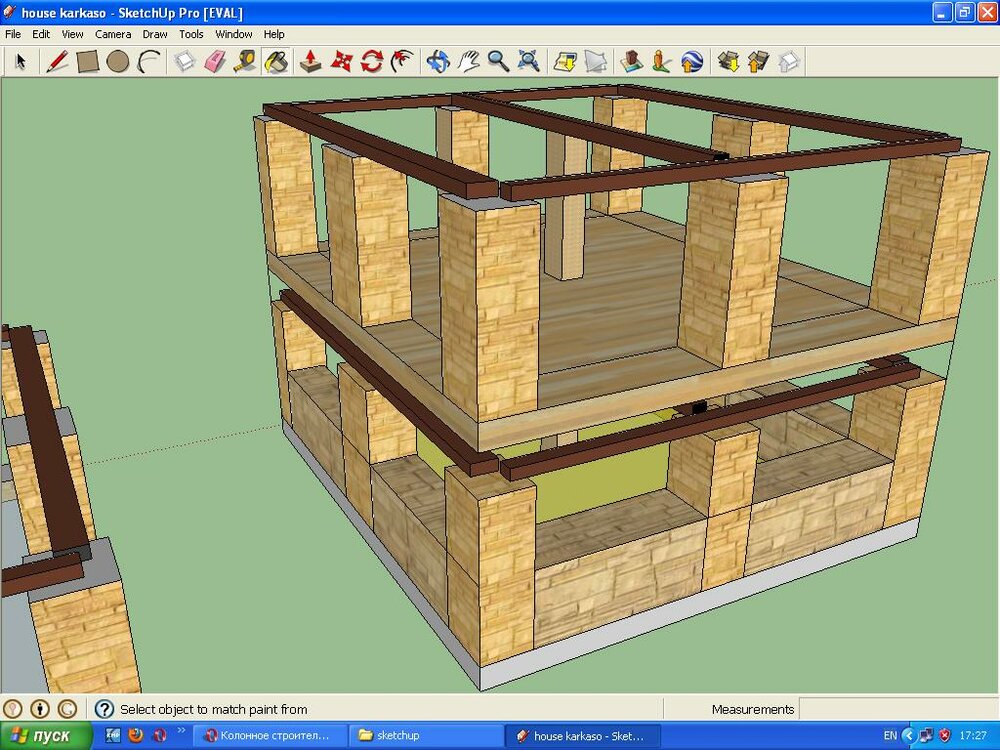
Task: Activate the Eraser tool
Action: click(x=215, y=62)
